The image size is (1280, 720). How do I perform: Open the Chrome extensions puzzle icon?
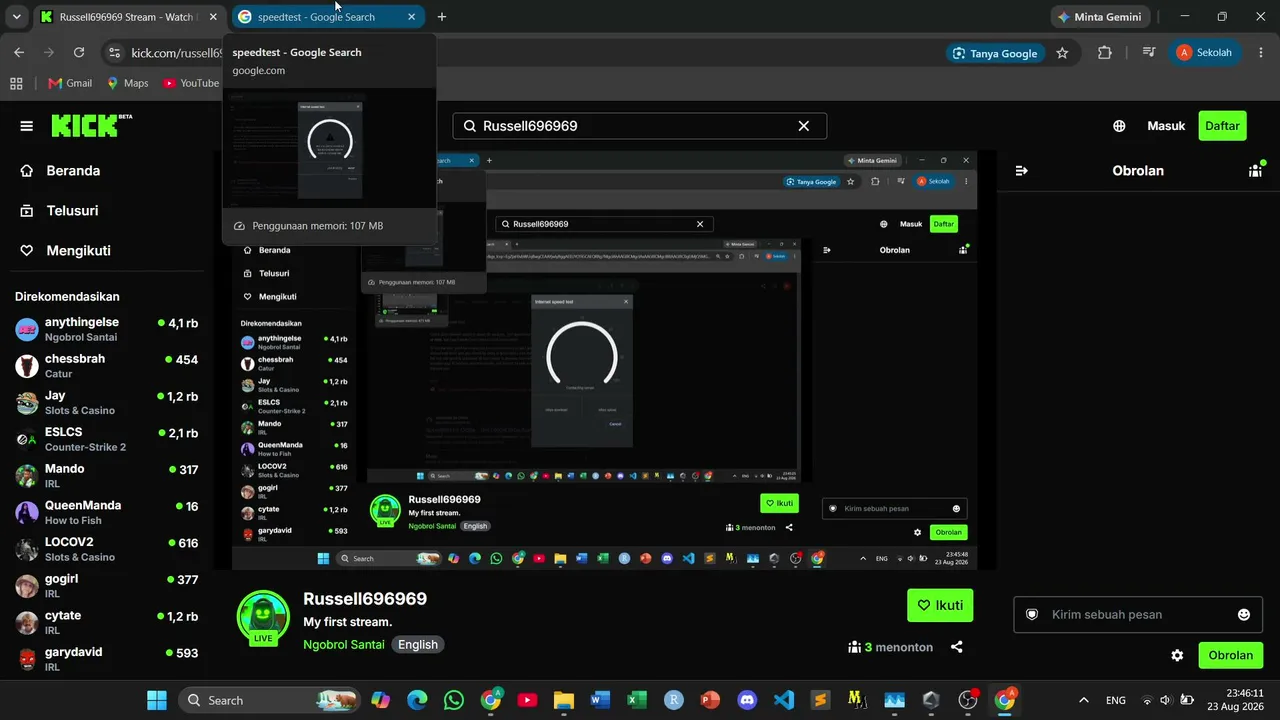coord(1104,53)
